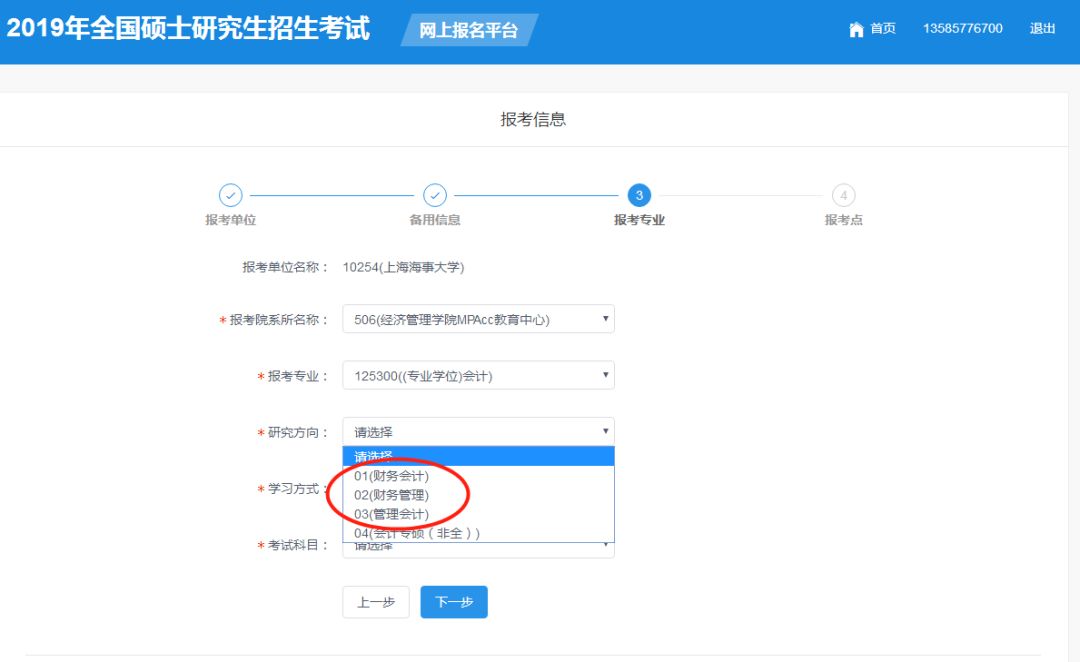This screenshot has width=1080, height=662.
Task: Click the account number 13585776700
Action: pyautogui.click(x=962, y=29)
